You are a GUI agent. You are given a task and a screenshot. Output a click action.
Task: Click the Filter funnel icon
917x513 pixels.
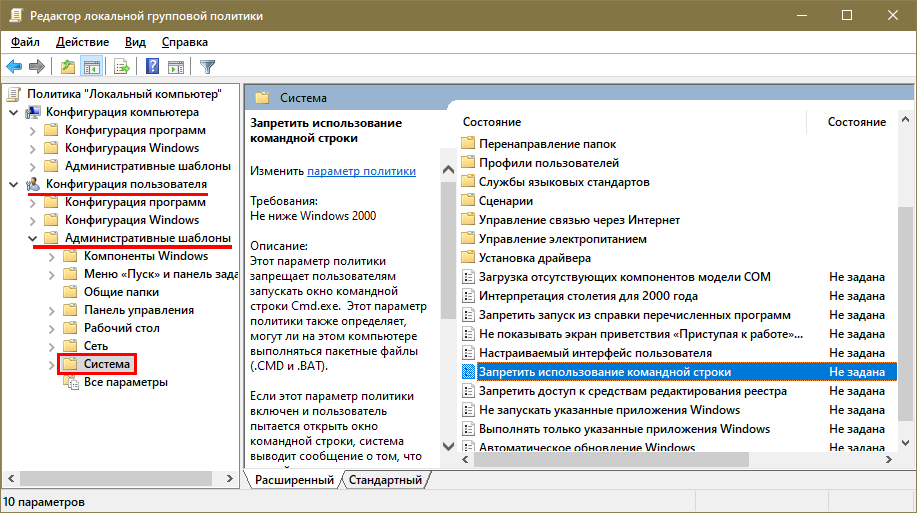208,67
